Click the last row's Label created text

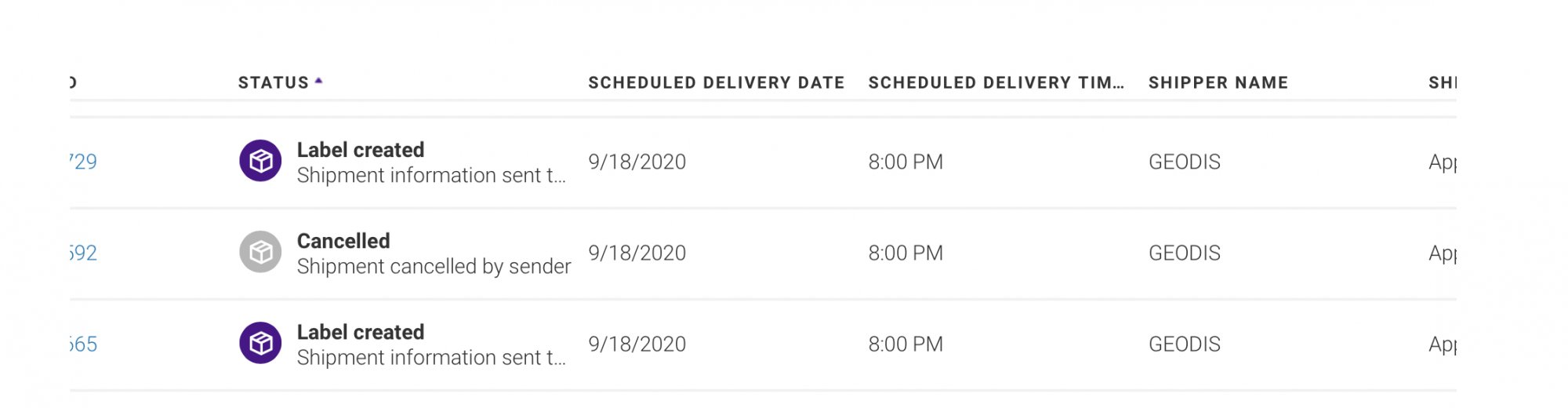coord(361,332)
